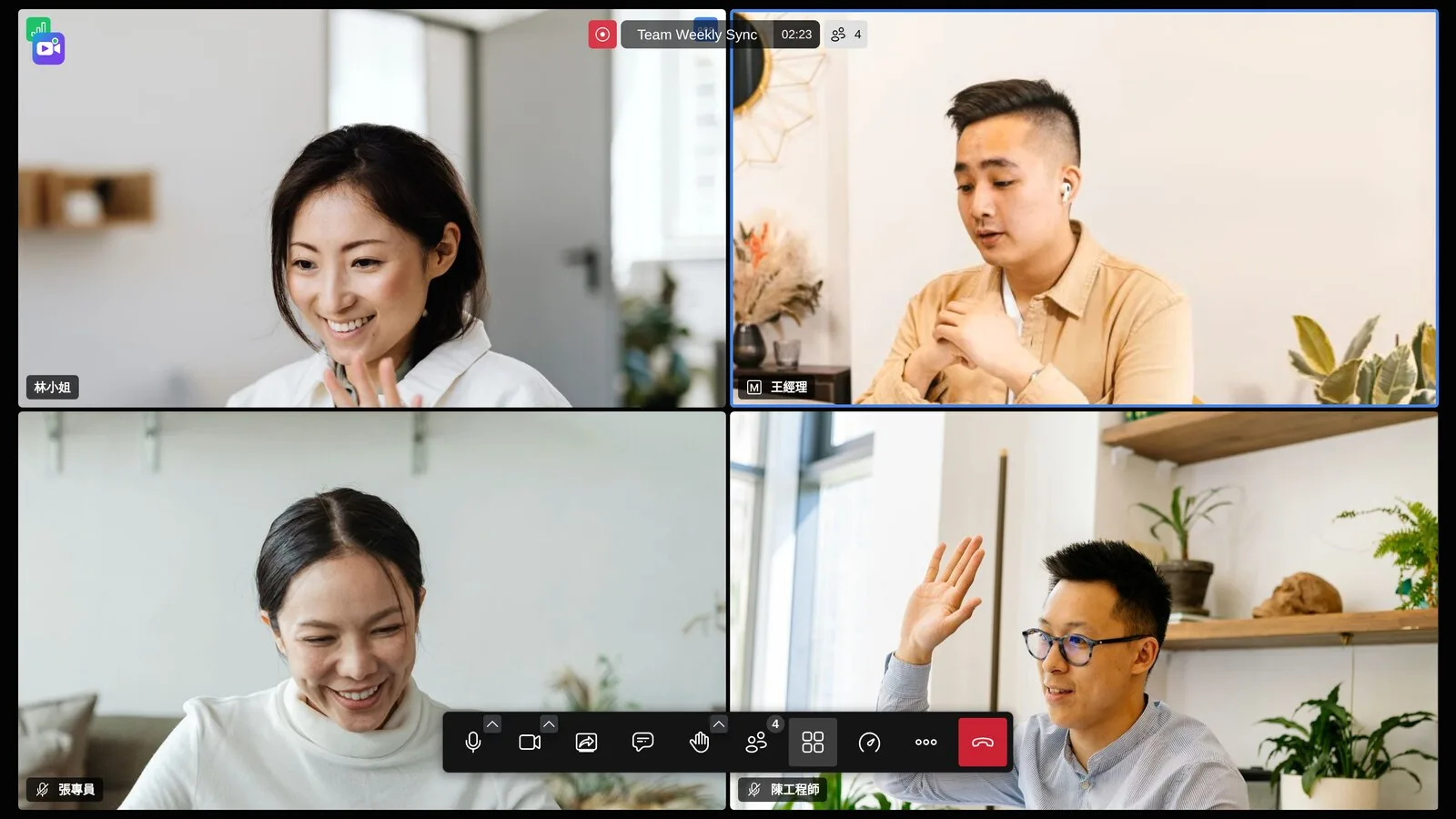This screenshot has height=819, width=1456.
Task: Expand microphone options chevron
Action: click(x=492, y=724)
